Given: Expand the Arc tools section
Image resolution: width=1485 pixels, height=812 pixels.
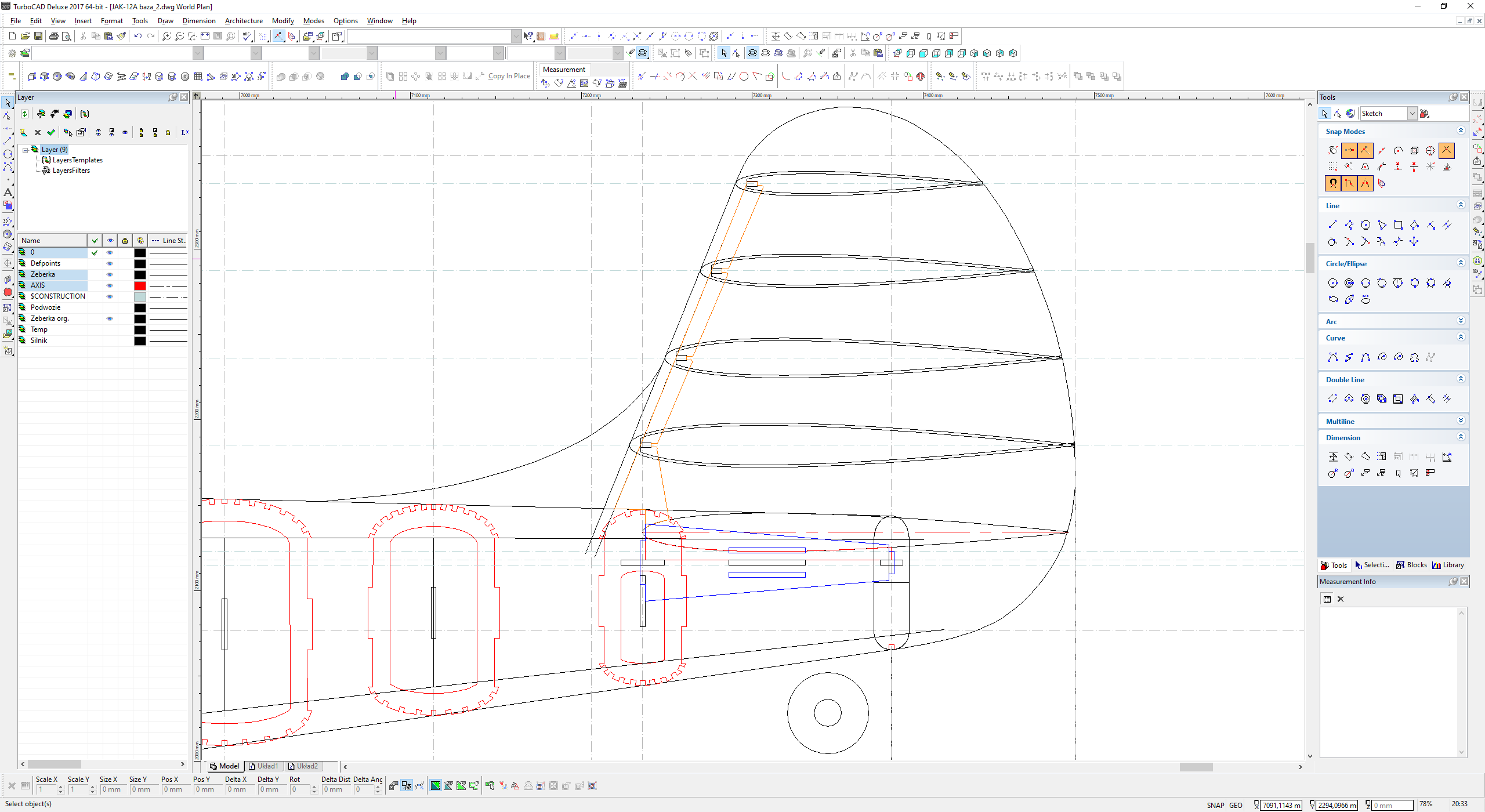Looking at the screenshot, I should click(x=1461, y=321).
